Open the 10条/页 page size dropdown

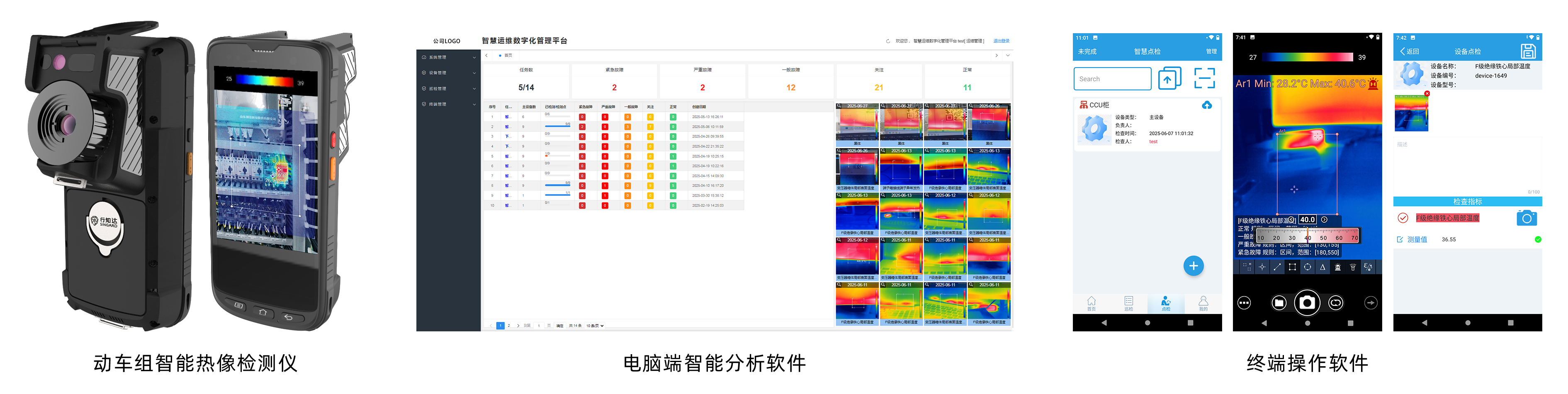point(595,326)
